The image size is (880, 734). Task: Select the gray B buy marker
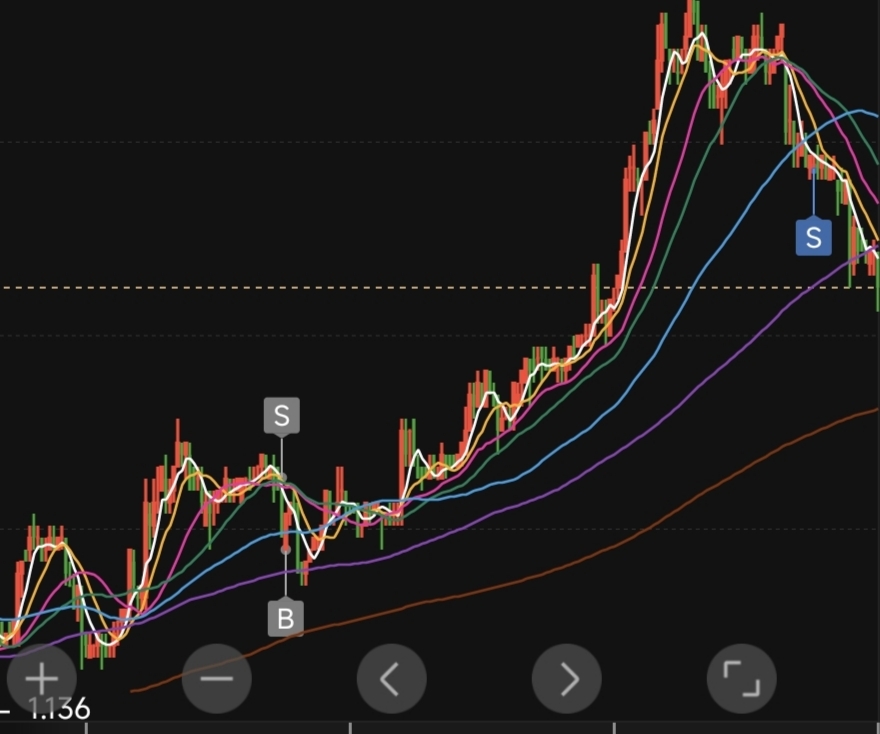point(286,618)
